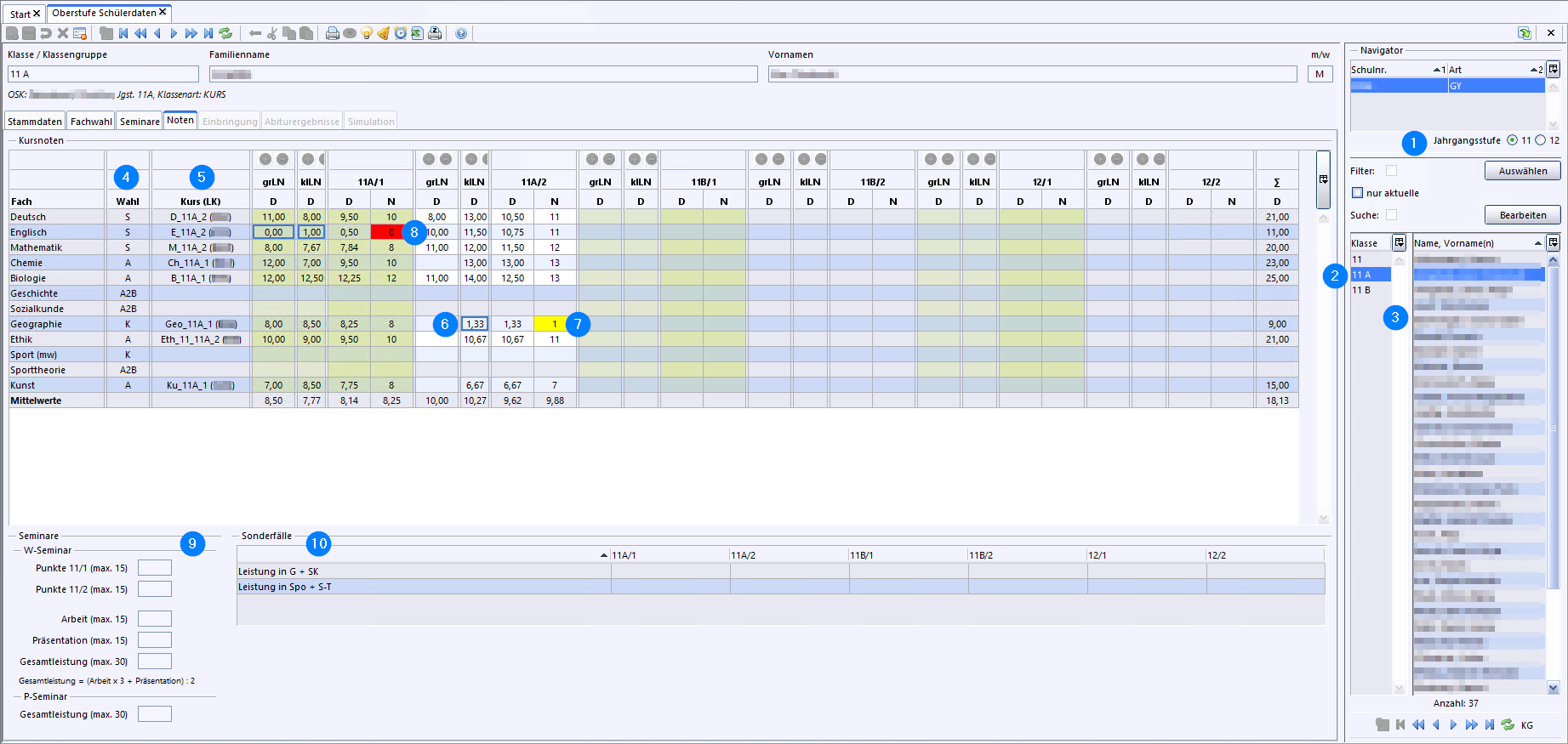Screen dimensions: 1568x744
Task: Click the form icon with the red minus badge
Action: [x=80, y=33]
